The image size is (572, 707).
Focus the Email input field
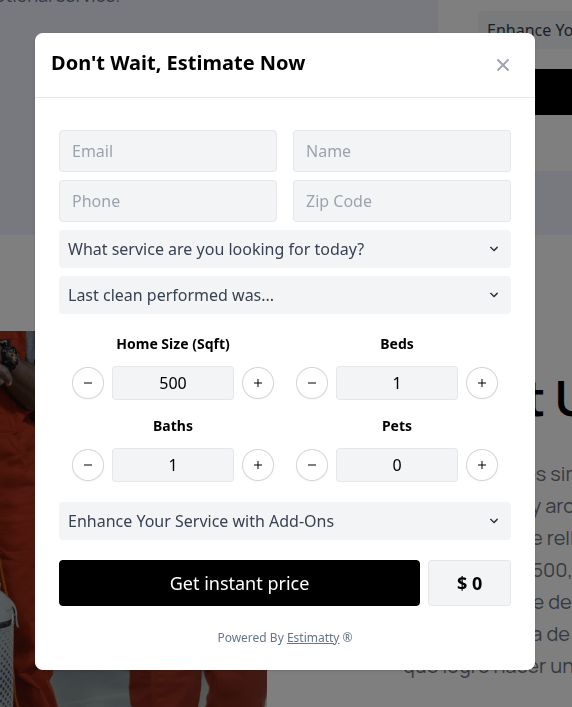168,151
